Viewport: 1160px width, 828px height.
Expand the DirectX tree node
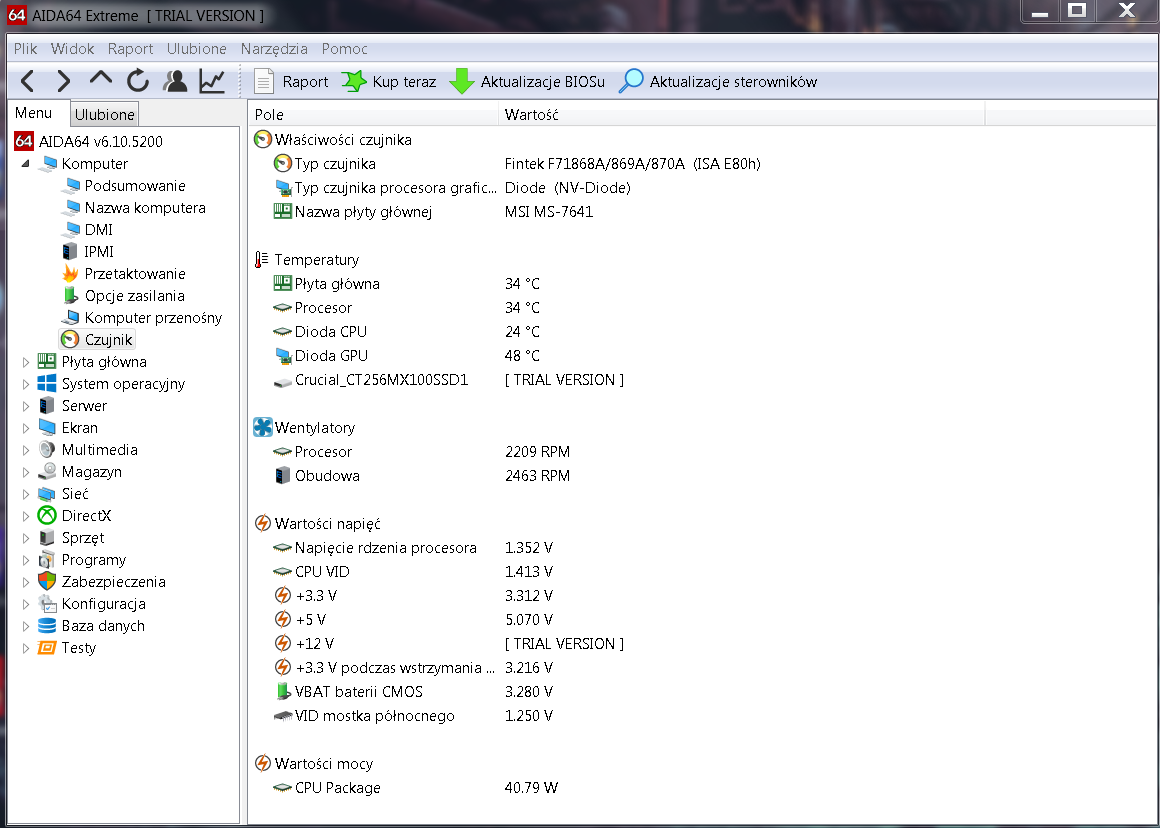click(25, 516)
